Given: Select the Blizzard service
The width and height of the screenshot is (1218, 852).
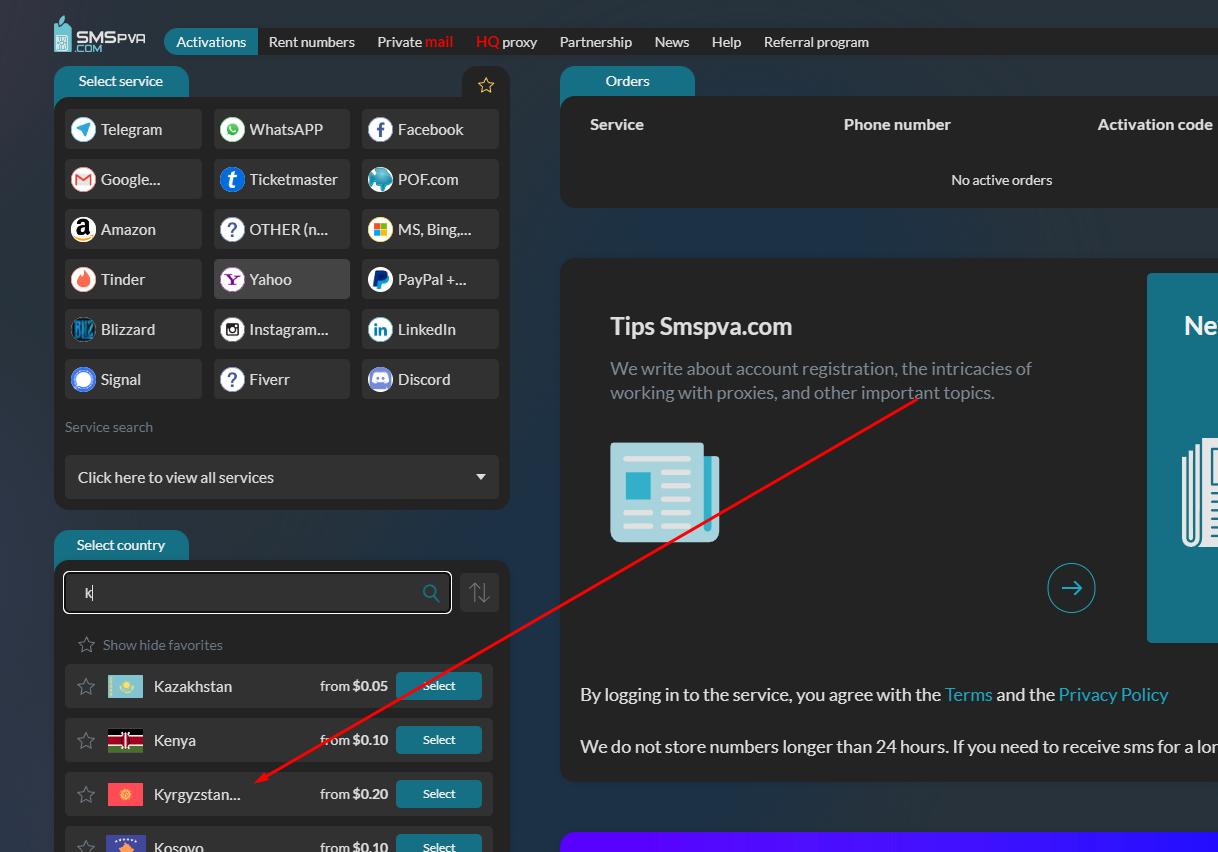Looking at the screenshot, I should click(133, 329).
